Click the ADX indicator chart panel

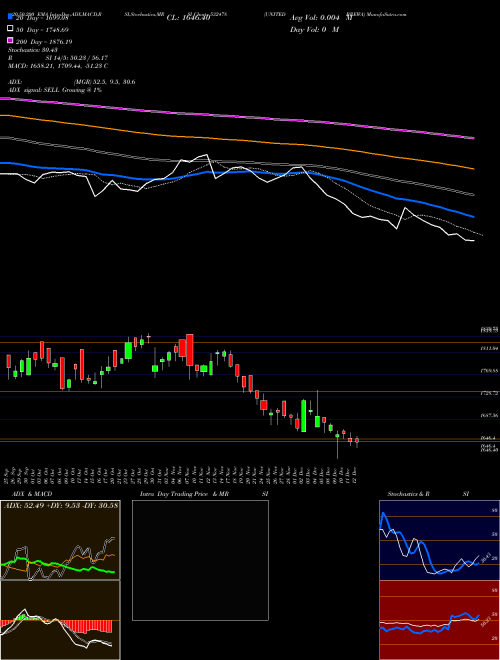60,540
